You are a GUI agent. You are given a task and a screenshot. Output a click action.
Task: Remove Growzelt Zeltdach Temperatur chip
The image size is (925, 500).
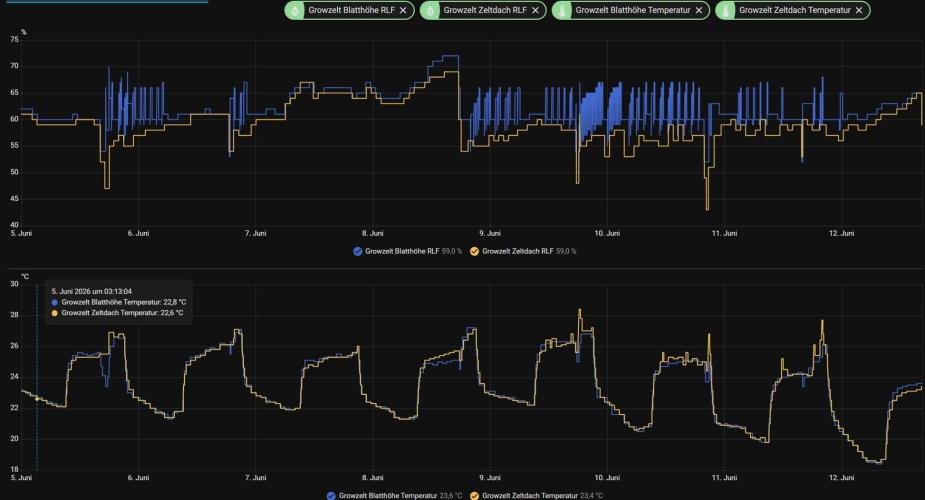(x=859, y=10)
